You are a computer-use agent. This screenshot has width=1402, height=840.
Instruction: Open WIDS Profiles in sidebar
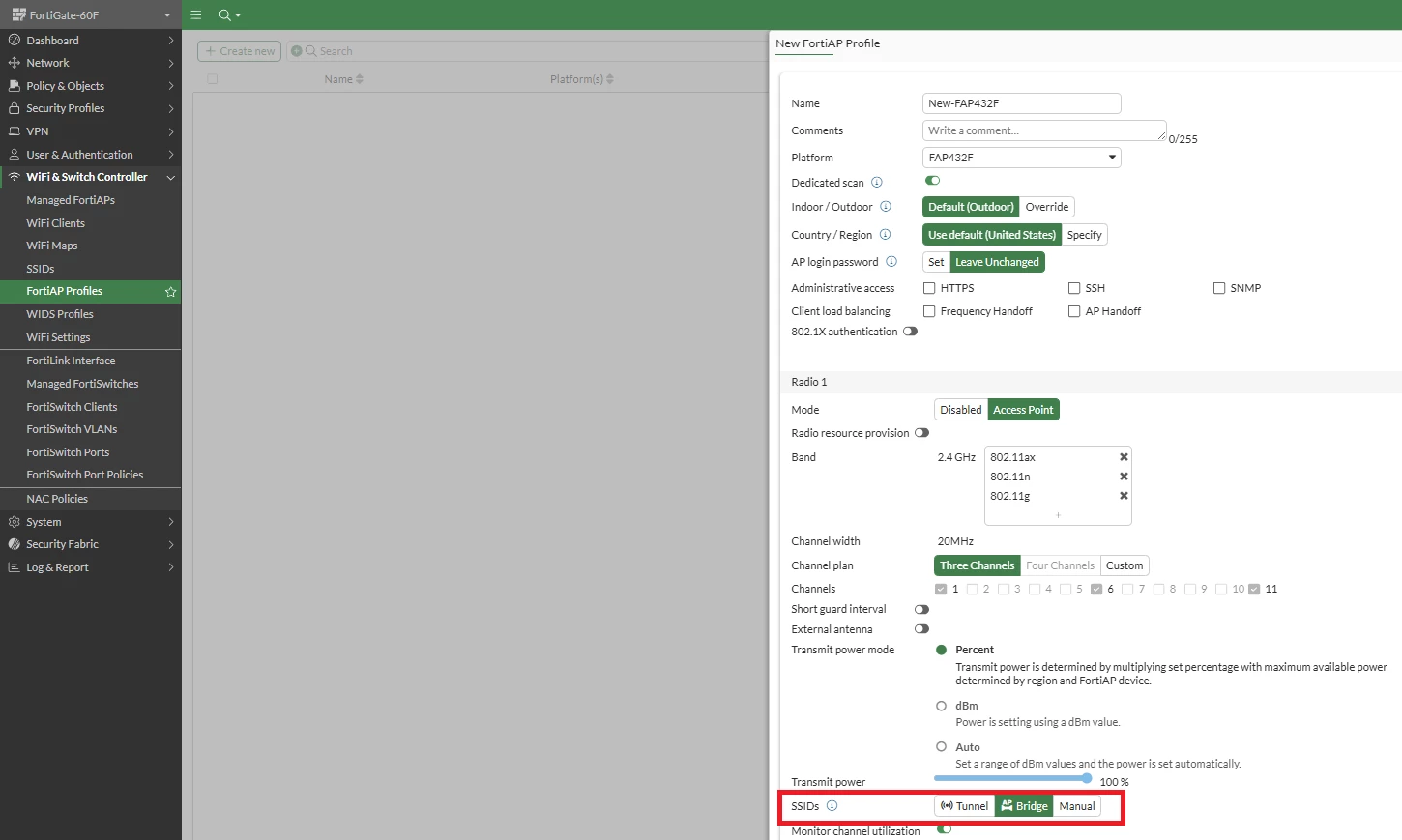coord(60,314)
